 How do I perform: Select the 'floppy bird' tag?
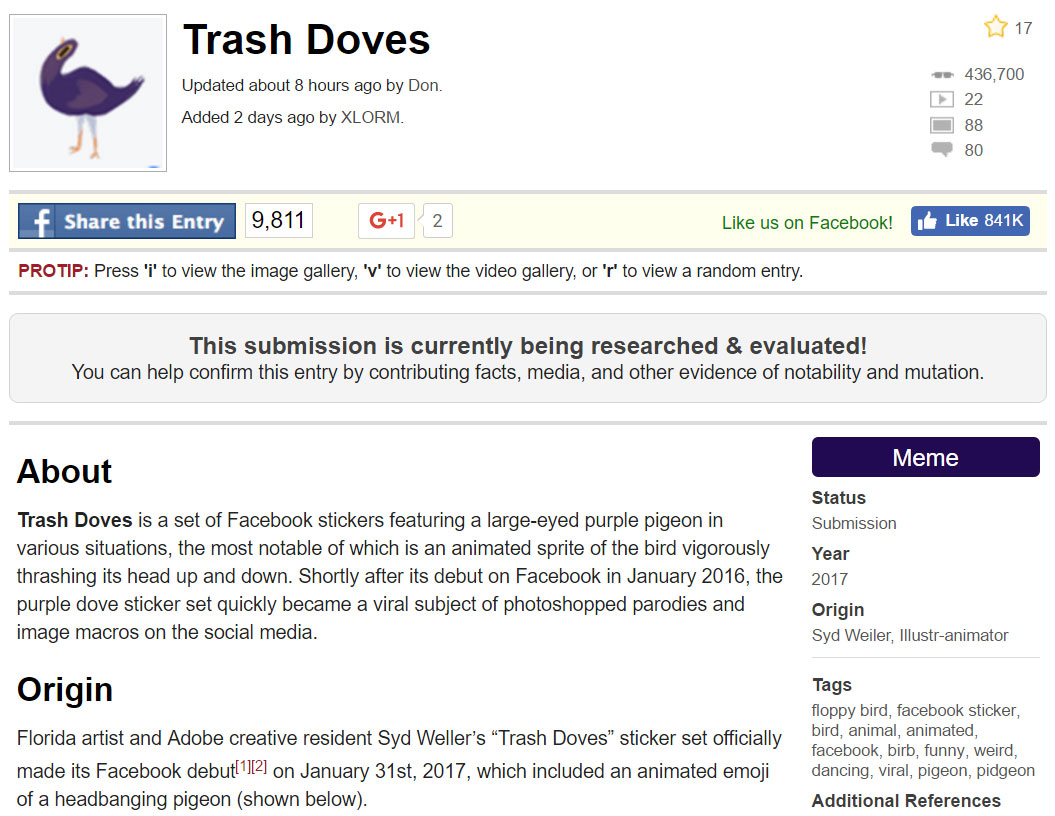tap(849, 710)
